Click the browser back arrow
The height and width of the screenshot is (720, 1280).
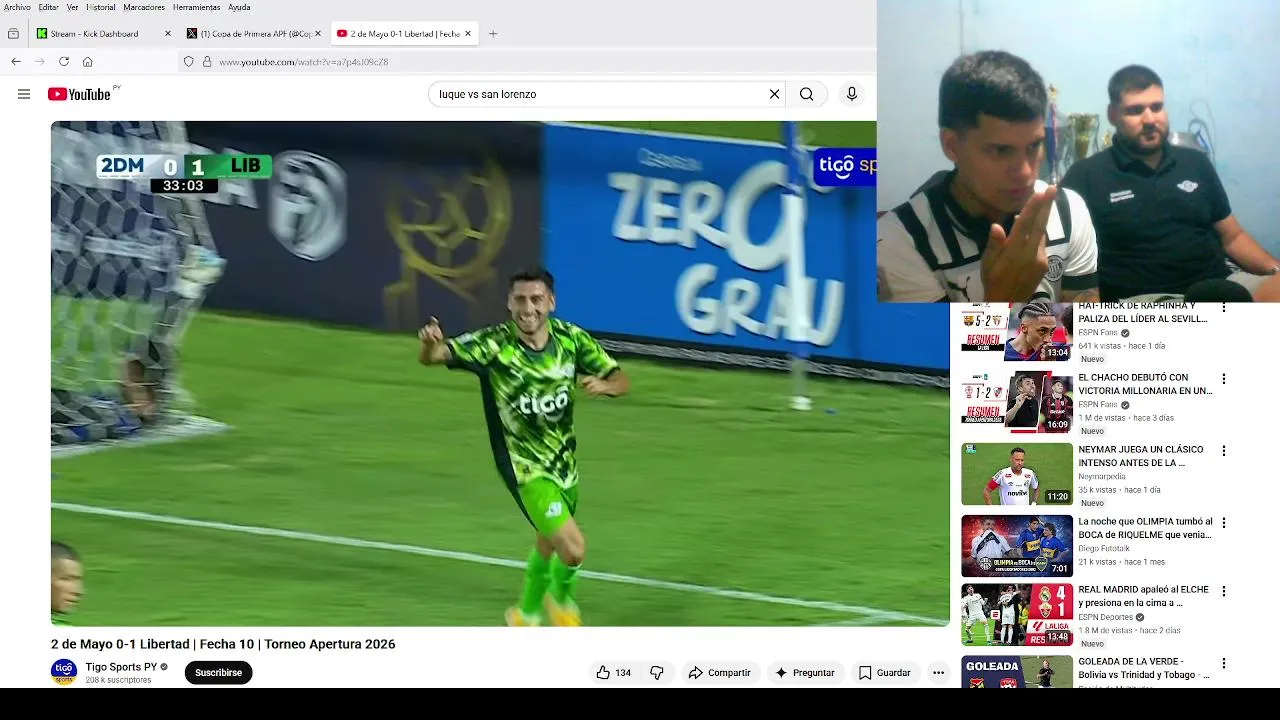[16, 62]
